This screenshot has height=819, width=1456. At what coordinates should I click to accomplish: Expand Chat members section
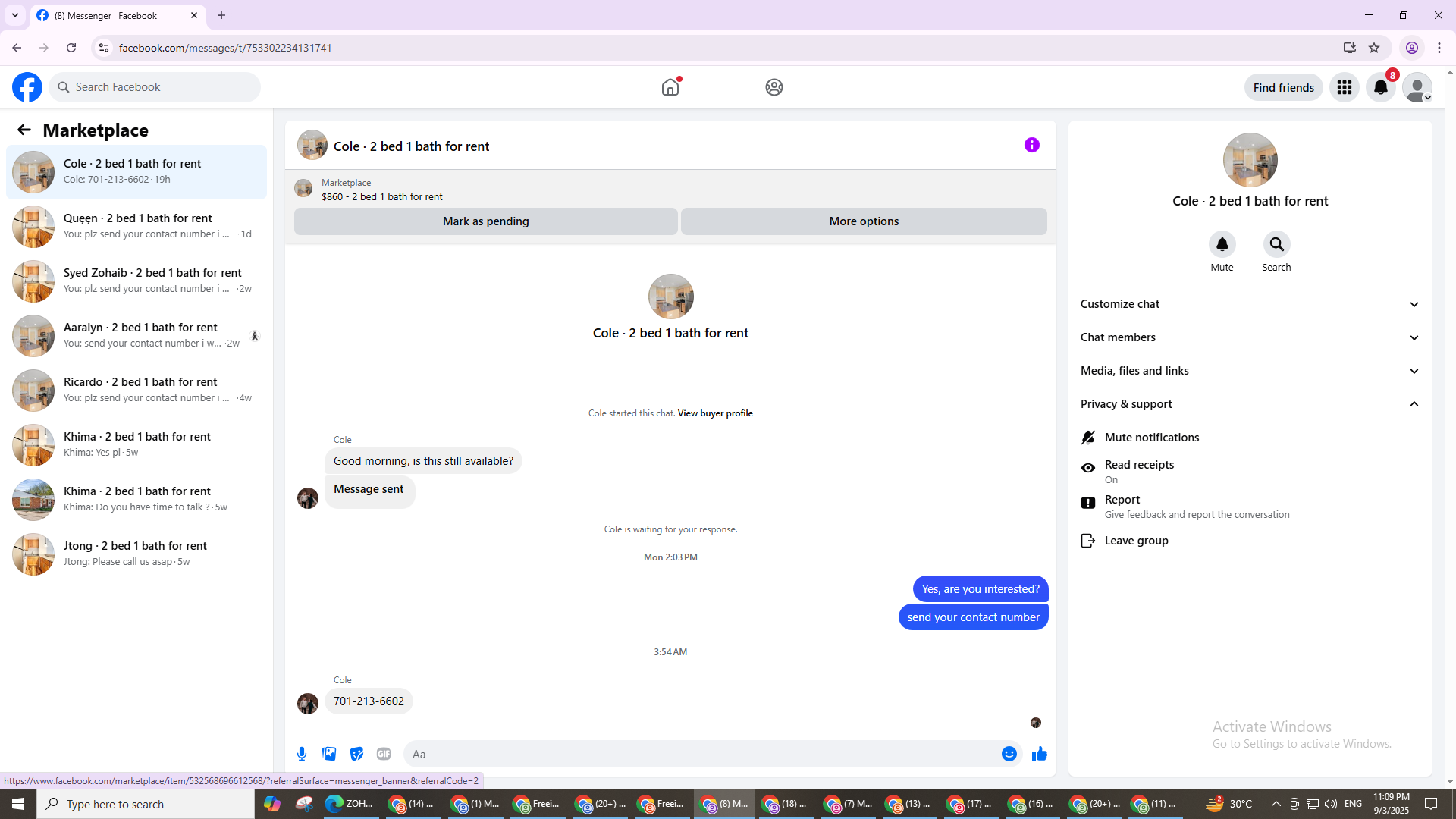pos(1250,337)
